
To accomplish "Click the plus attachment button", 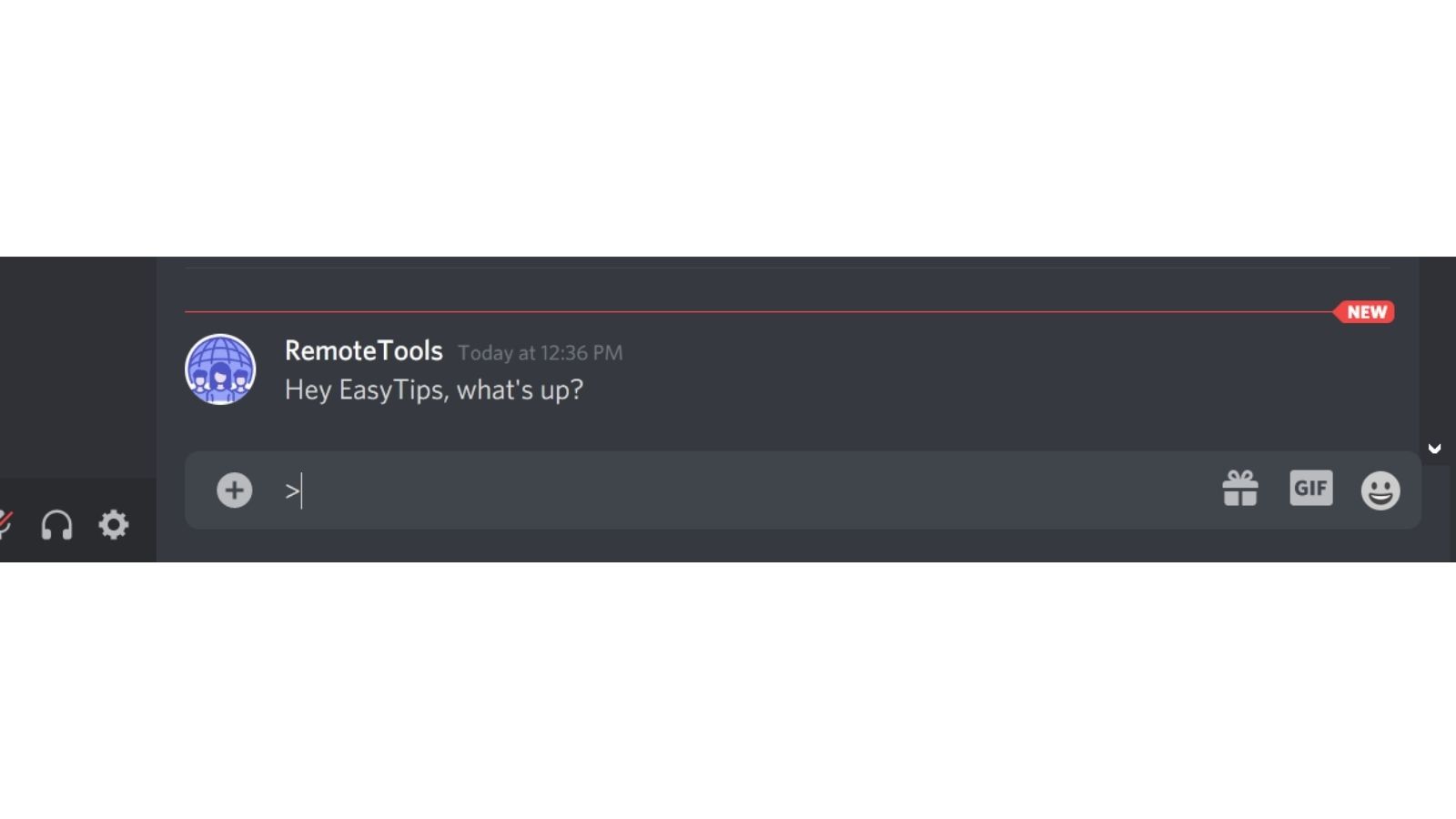I will click(234, 490).
